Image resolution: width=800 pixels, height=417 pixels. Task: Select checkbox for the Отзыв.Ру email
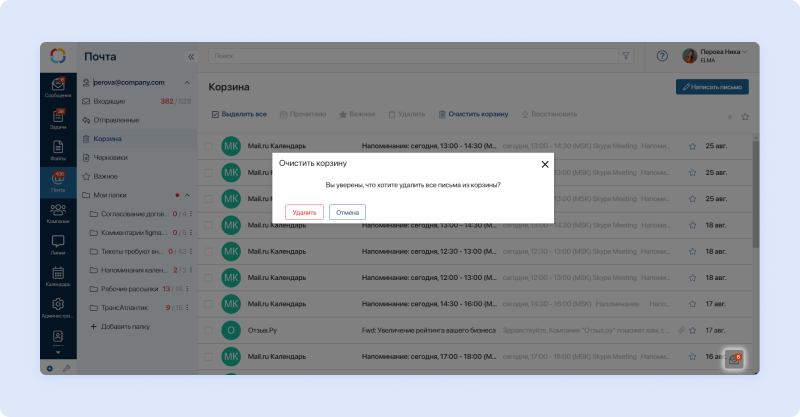coord(209,329)
